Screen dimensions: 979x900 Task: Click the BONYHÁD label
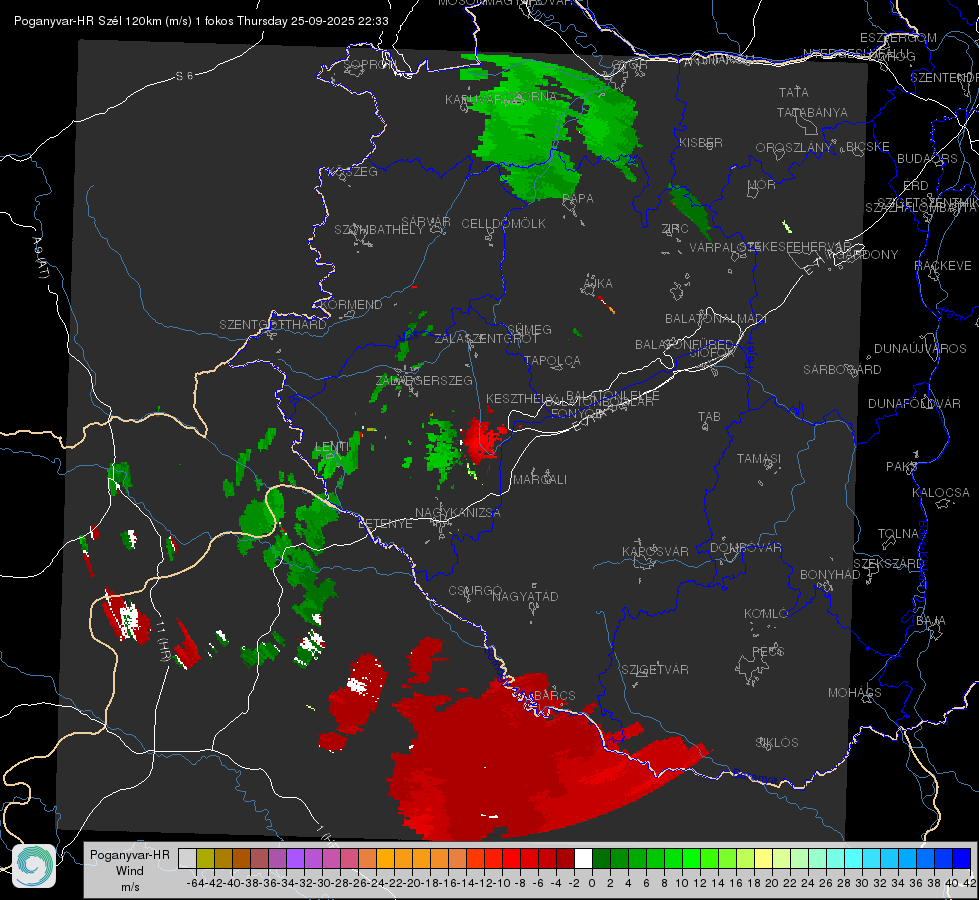[830, 575]
